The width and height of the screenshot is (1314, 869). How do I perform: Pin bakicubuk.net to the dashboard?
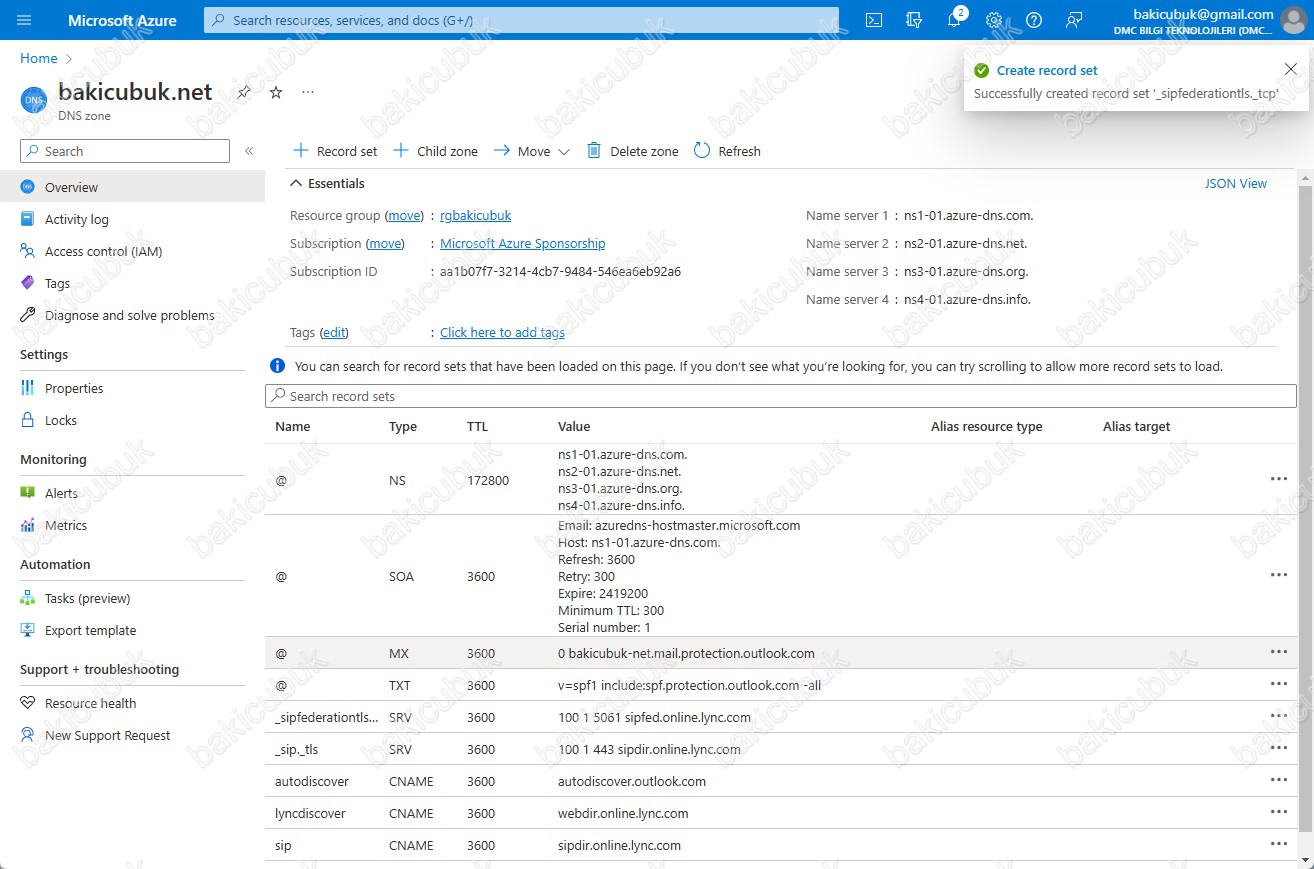[x=243, y=92]
